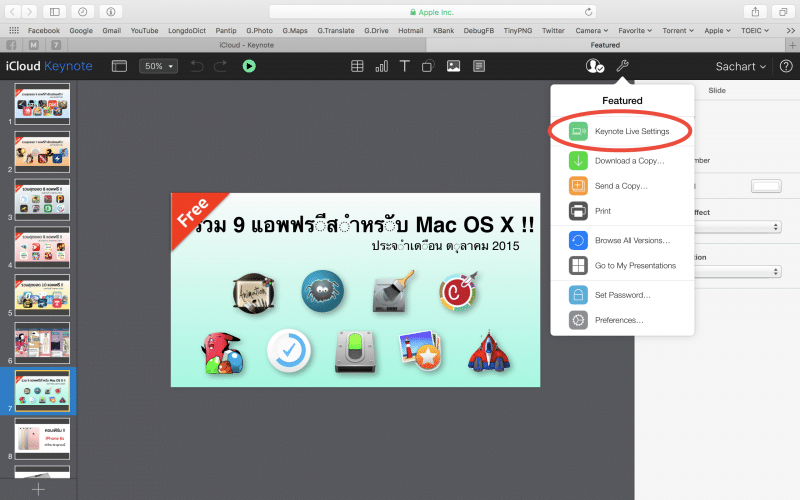The width and height of the screenshot is (800, 500).
Task: Switch to the Featured browser tab
Action: pyautogui.click(x=605, y=45)
